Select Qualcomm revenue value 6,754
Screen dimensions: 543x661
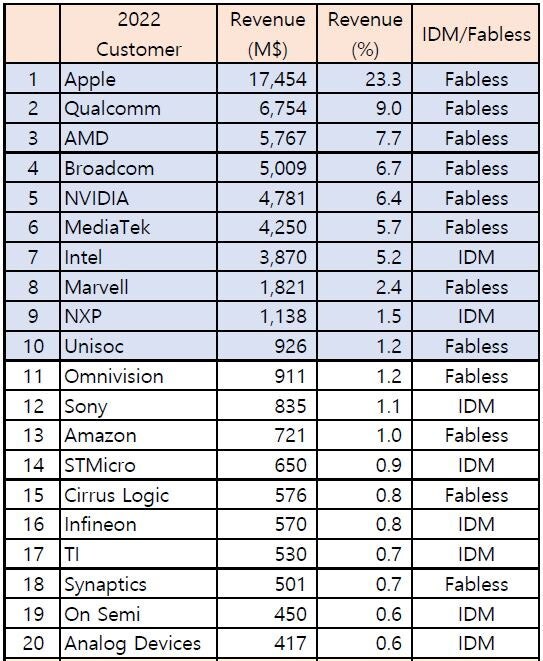point(267,108)
